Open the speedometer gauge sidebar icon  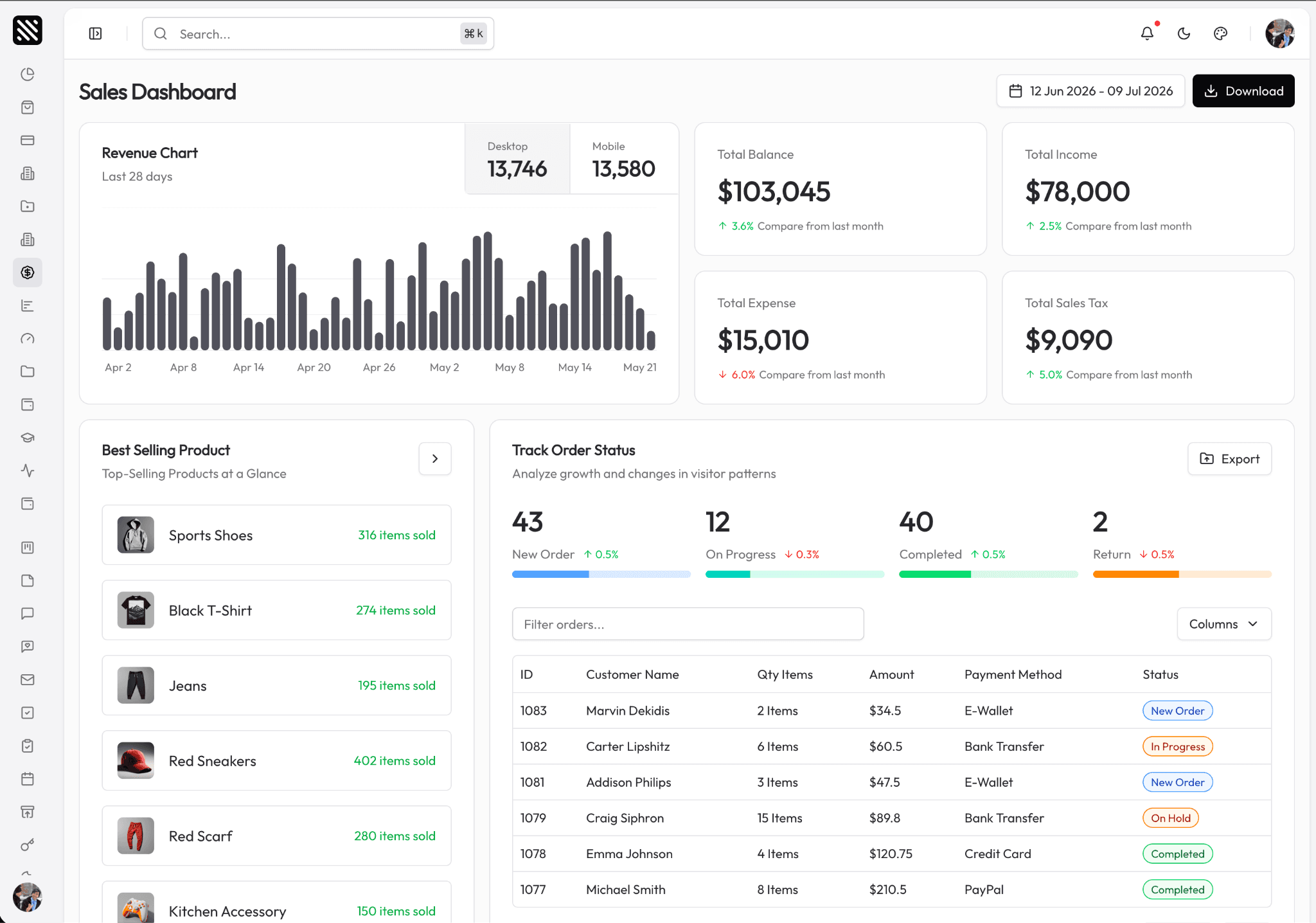coord(28,339)
